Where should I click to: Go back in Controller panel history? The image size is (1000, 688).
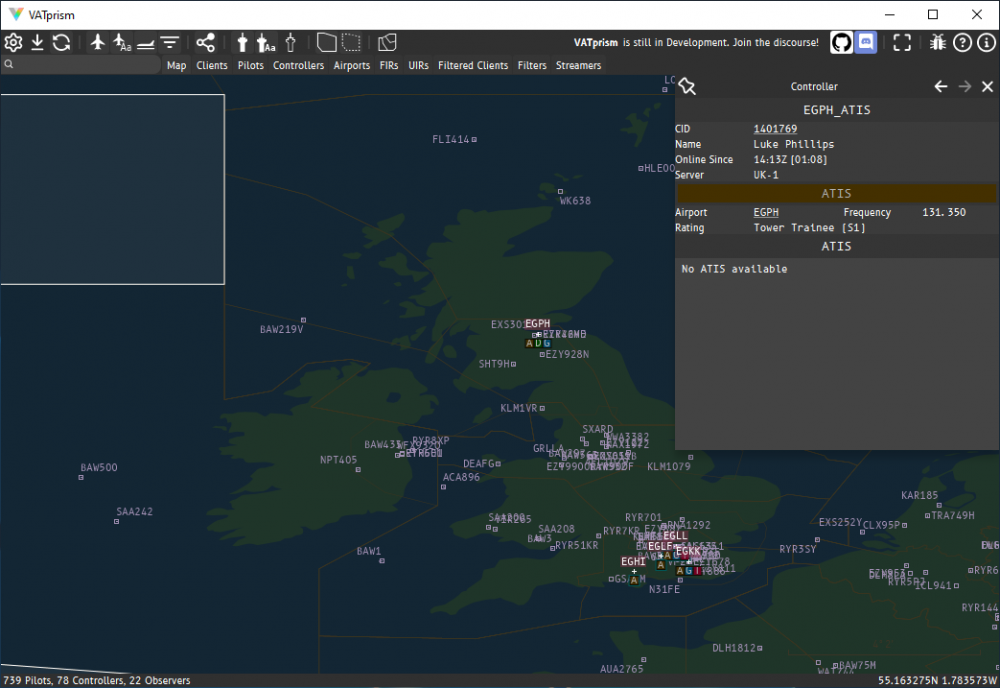coord(940,87)
